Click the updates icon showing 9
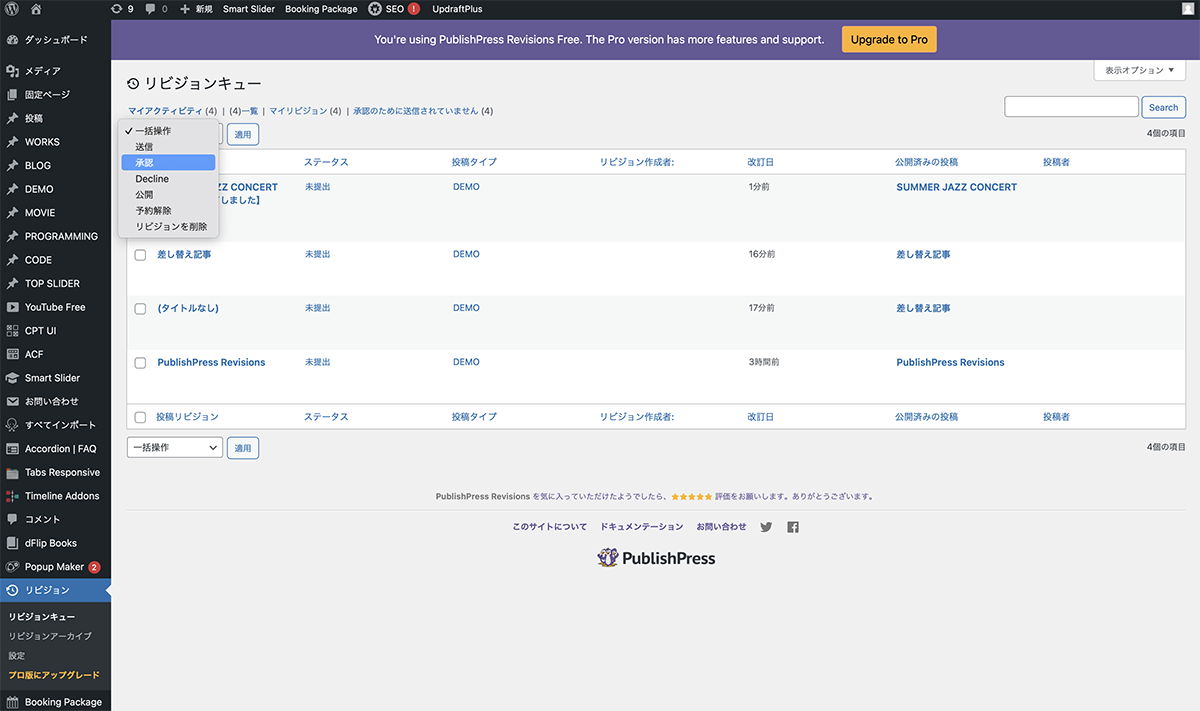1200x711 pixels. [122, 9]
